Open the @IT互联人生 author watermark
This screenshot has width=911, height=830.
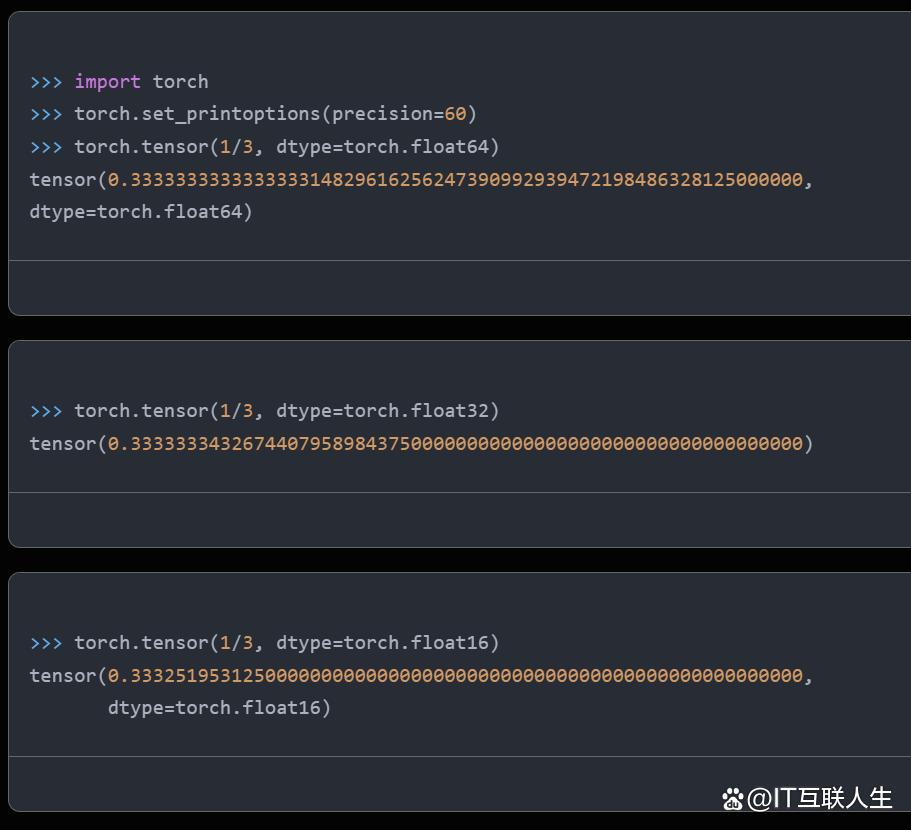coord(819,798)
